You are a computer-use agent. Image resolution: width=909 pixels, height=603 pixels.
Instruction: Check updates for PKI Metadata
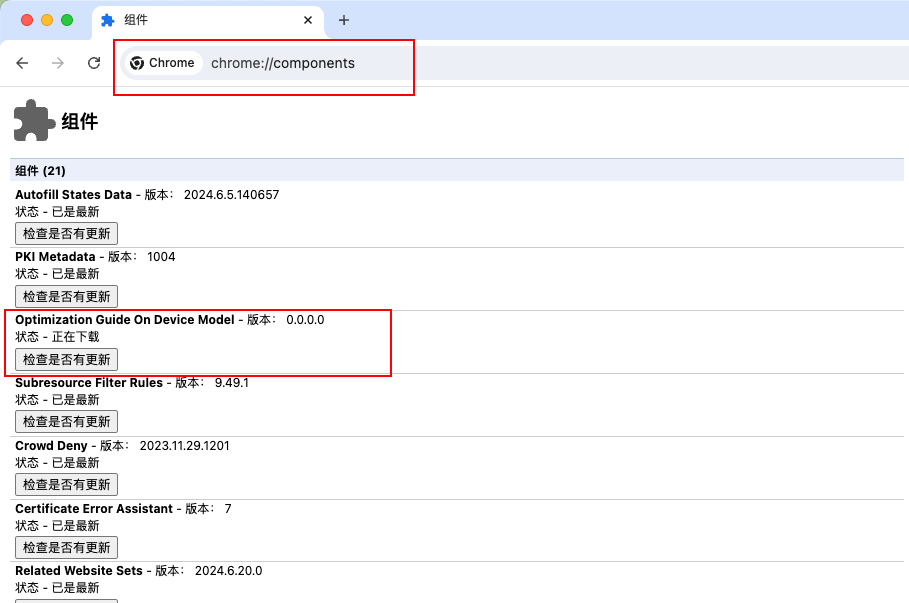[x=67, y=297]
